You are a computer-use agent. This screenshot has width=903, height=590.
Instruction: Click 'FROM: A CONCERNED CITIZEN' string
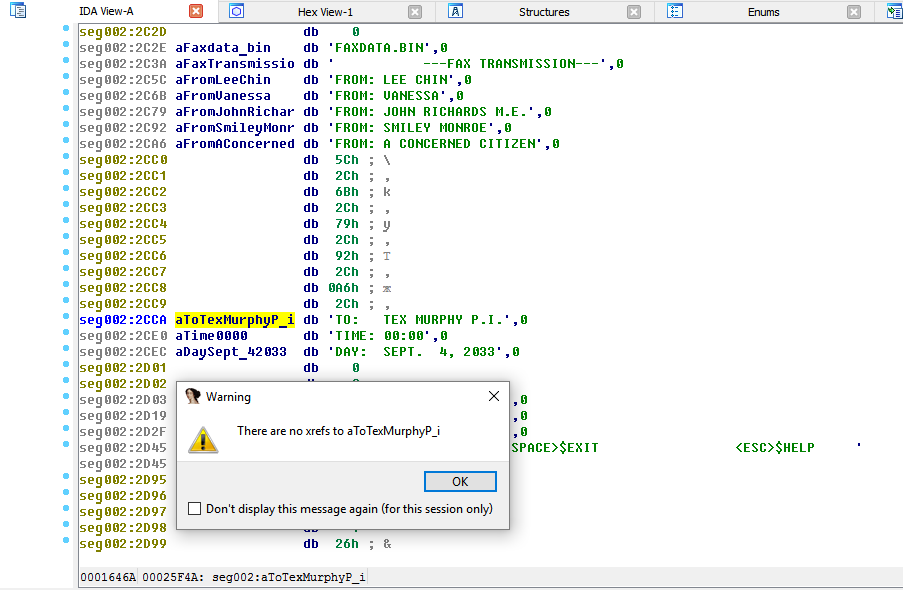[x=436, y=144]
